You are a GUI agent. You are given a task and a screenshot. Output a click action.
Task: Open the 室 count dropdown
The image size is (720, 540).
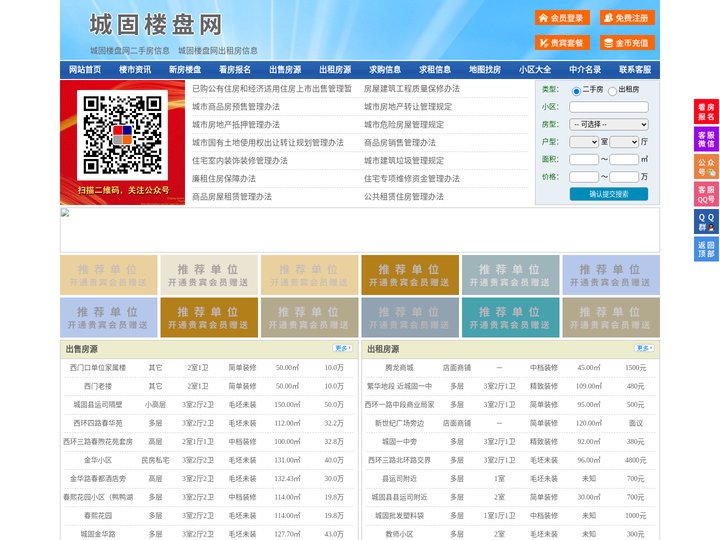584,142
